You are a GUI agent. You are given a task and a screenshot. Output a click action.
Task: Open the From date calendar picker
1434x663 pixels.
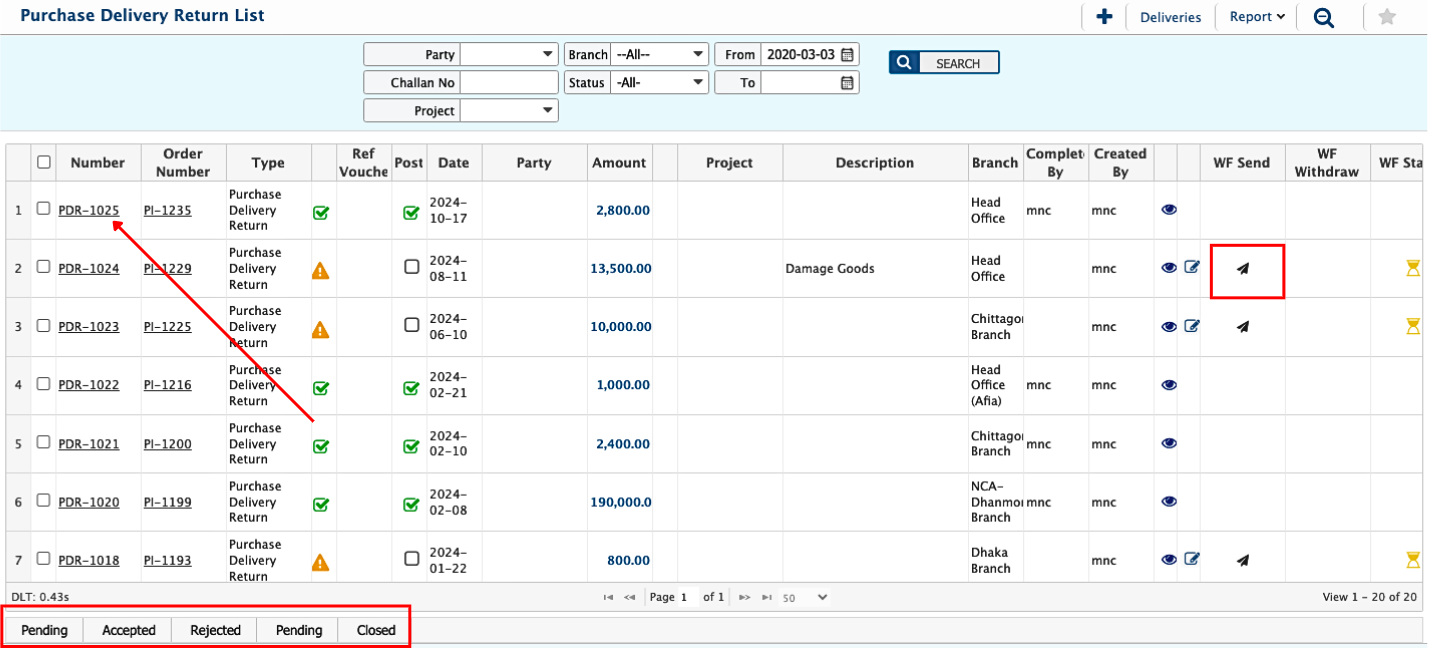[847, 55]
